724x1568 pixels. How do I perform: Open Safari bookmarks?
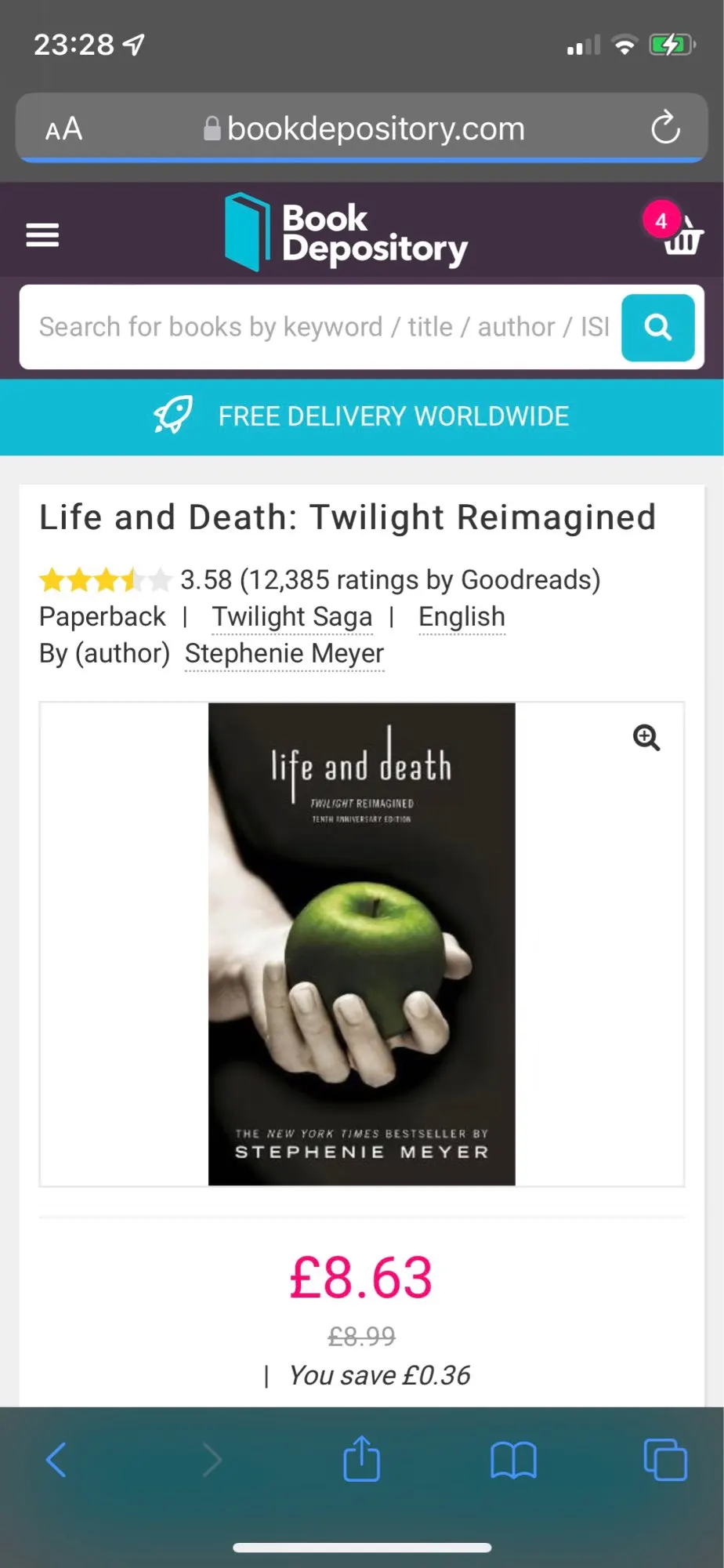point(513,1461)
